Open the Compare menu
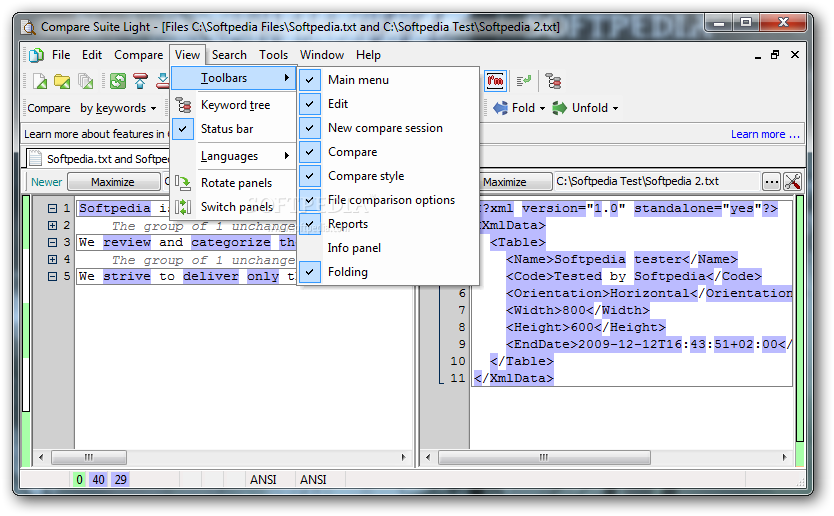 point(138,55)
